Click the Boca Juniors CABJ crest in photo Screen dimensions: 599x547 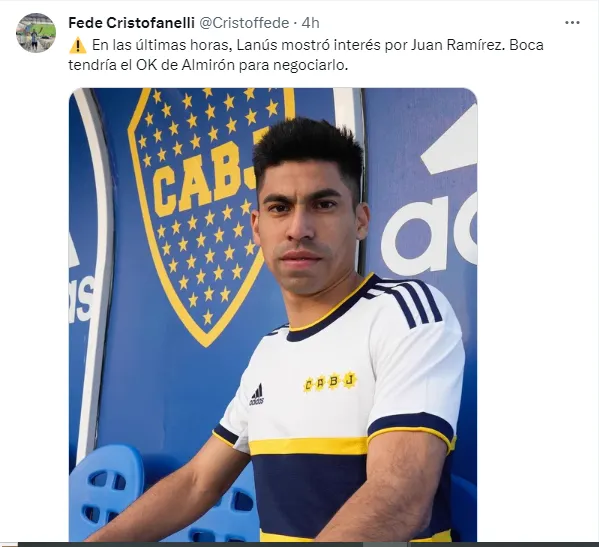pyautogui.click(x=206, y=216)
